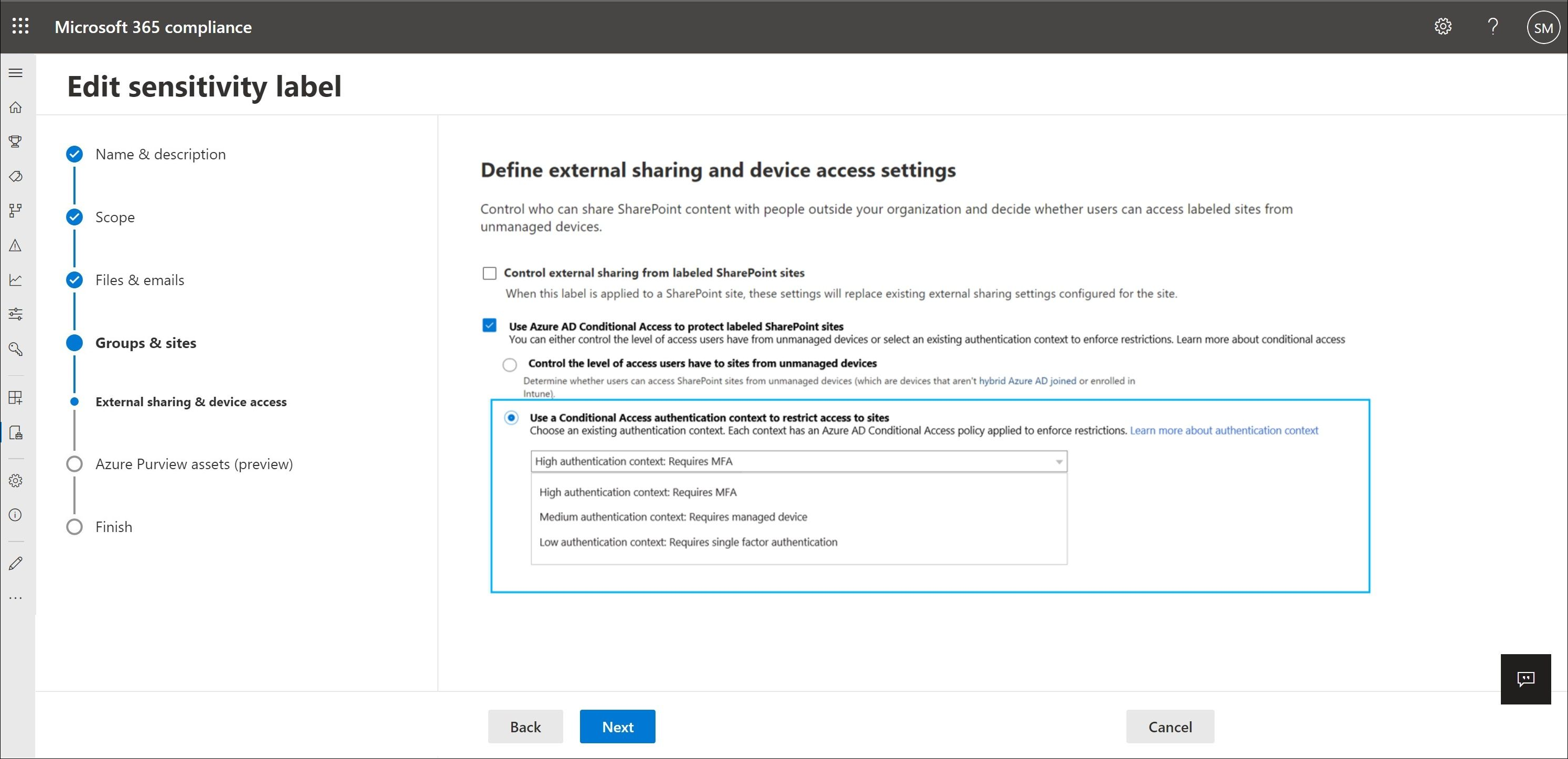Collapse the hamburger navigation menu
Screen dimensions: 1568x759
[x=16, y=73]
